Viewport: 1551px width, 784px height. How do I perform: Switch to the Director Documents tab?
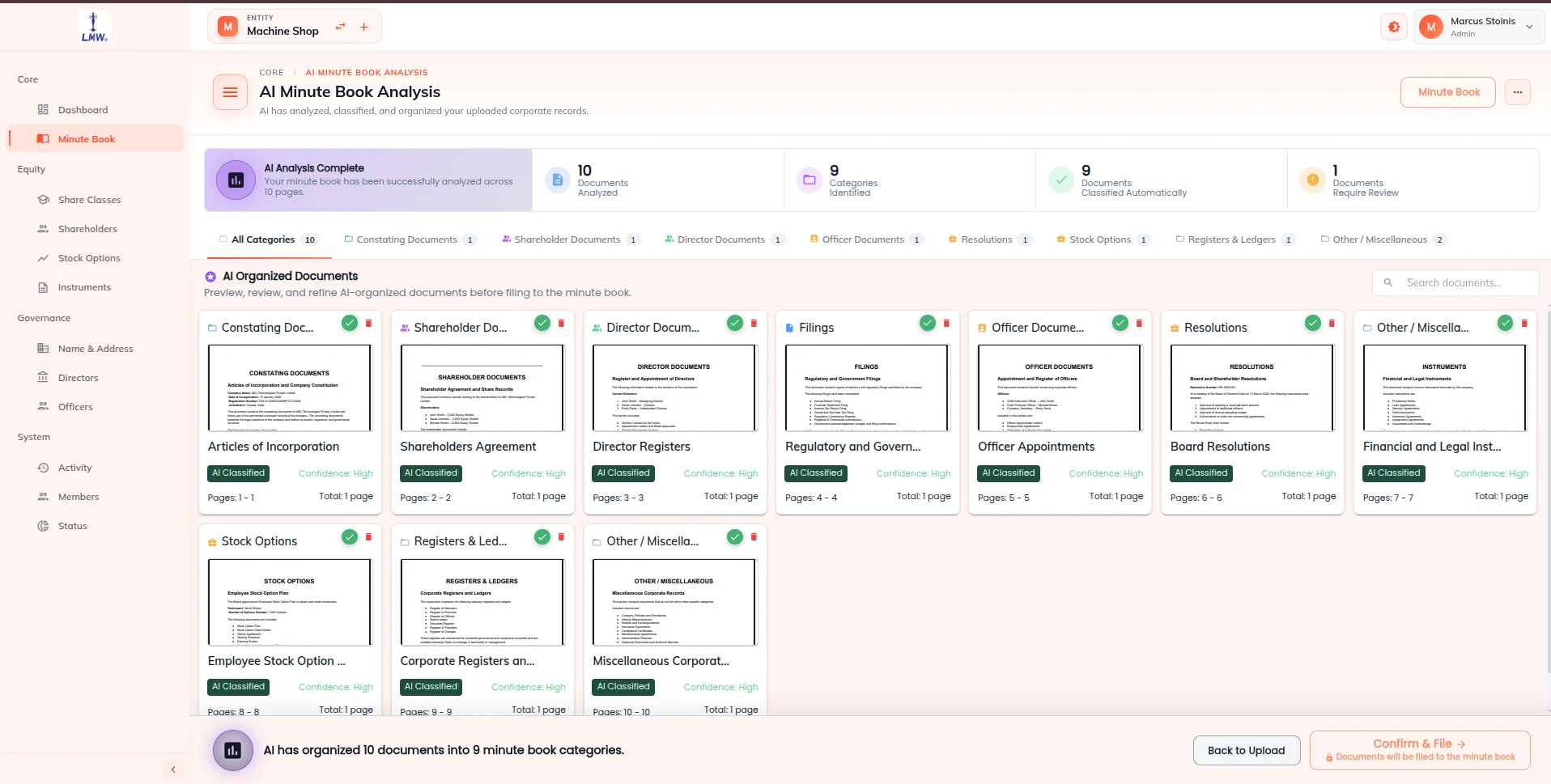click(725, 239)
